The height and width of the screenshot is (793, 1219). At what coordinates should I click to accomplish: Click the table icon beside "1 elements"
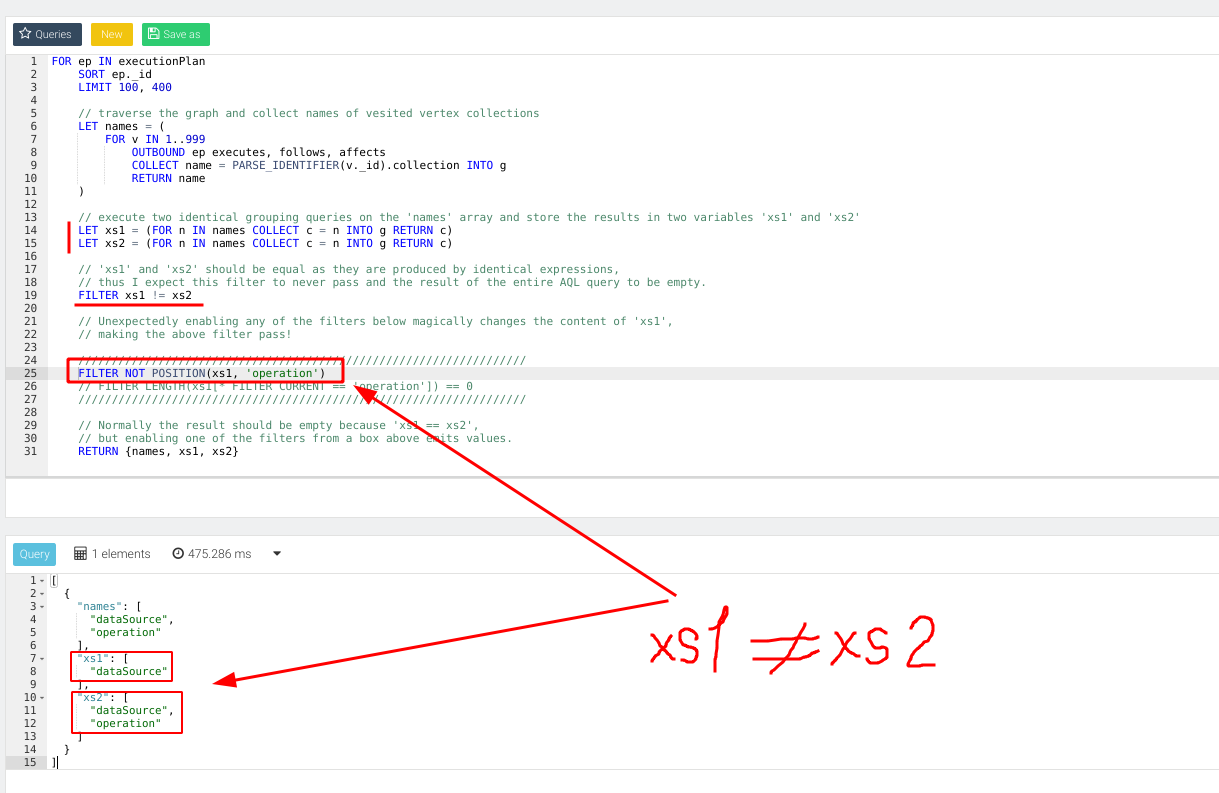[x=78, y=553]
